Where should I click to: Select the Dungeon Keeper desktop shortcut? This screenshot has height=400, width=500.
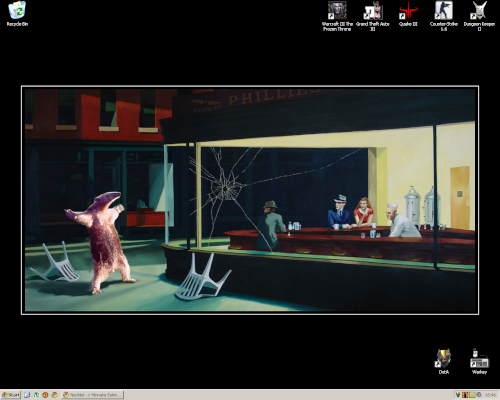tap(479, 16)
